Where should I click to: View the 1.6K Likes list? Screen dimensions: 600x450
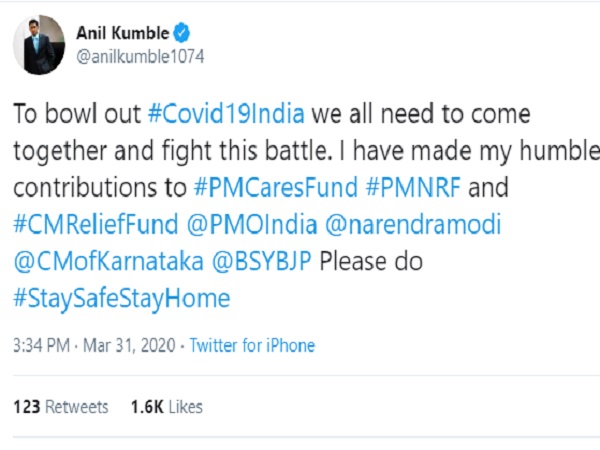(166, 407)
